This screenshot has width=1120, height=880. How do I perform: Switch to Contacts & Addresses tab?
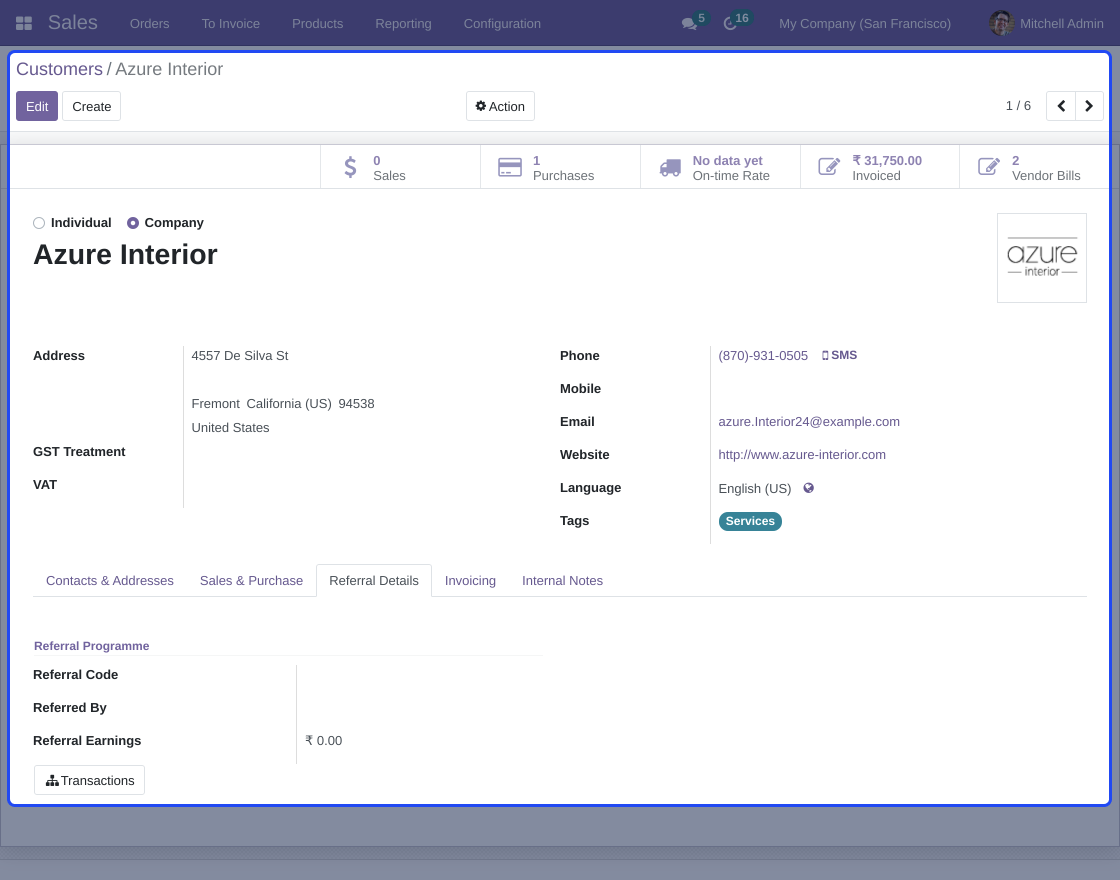pos(110,581)
